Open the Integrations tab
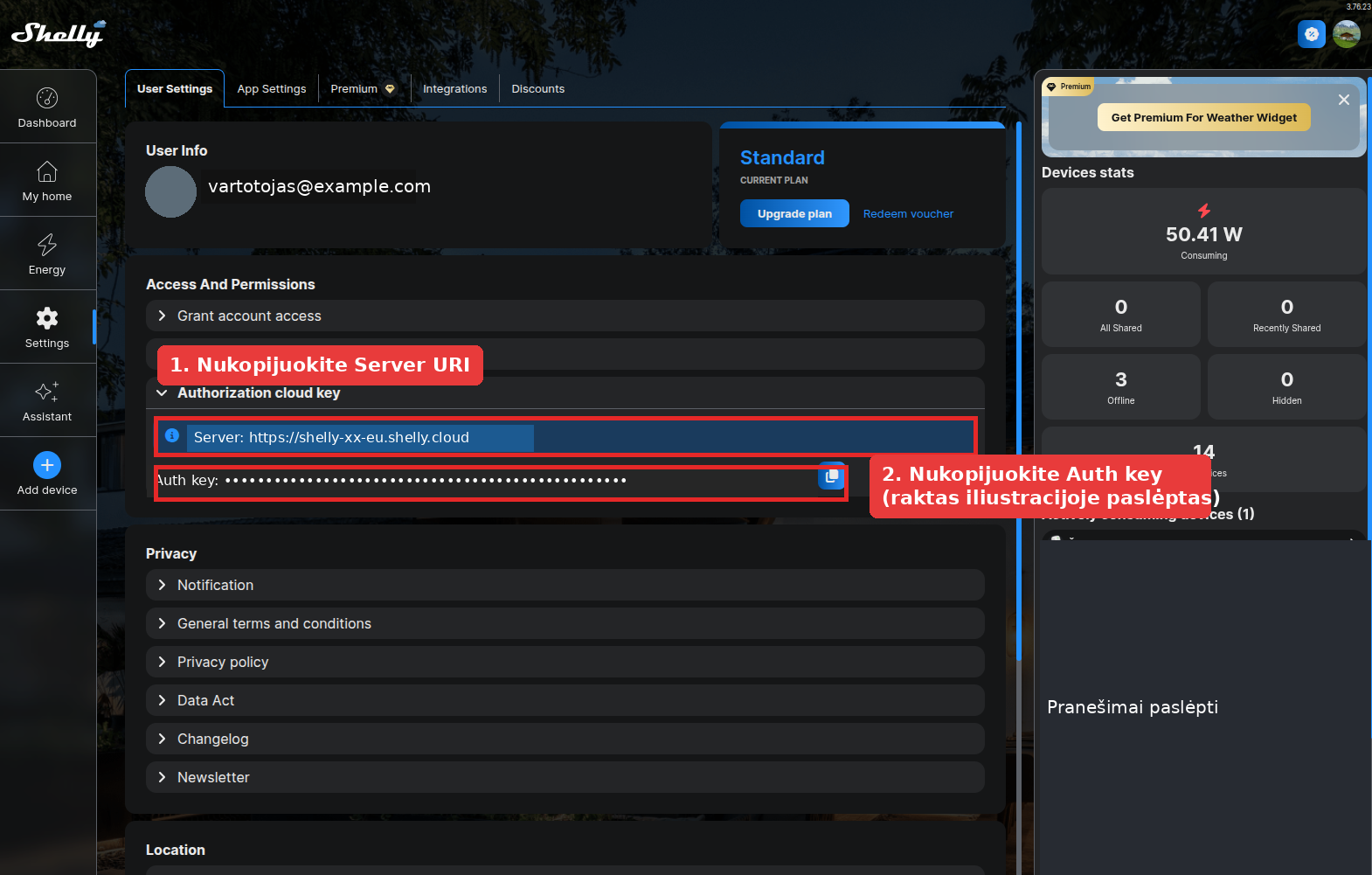Image resolution: width=1372 pixels, height=875 pixels. point(455,89)
